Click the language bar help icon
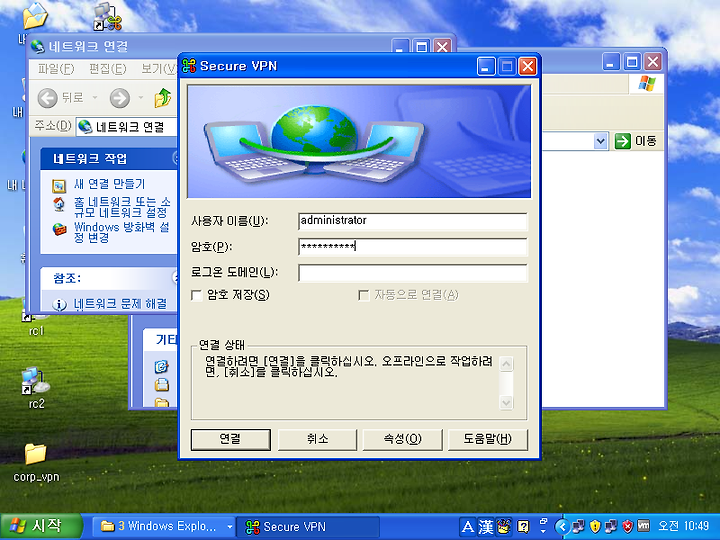Image resolution: width=720 pixels, height=540 pixels. [523, 526]
